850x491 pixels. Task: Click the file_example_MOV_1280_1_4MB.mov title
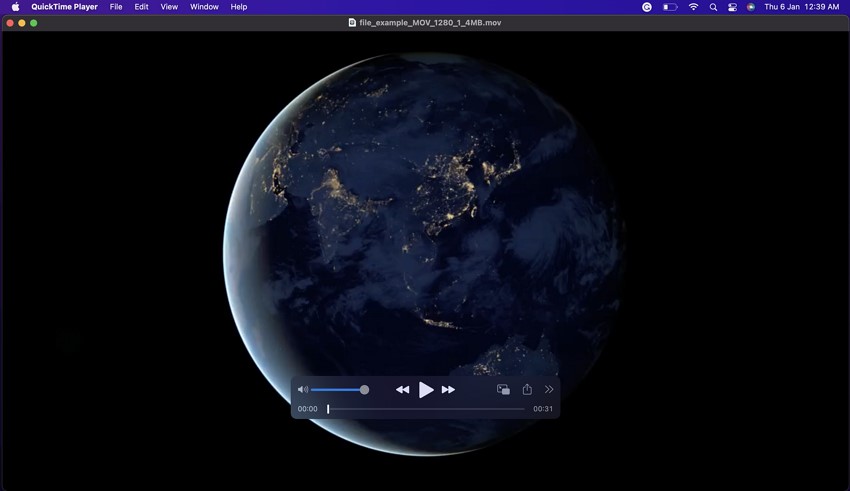[430, 23]
